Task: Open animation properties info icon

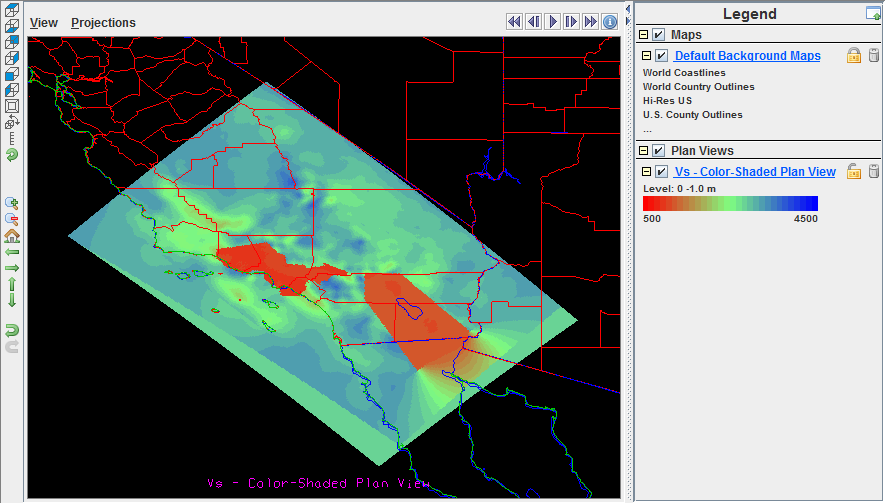Action: (610, 21)
